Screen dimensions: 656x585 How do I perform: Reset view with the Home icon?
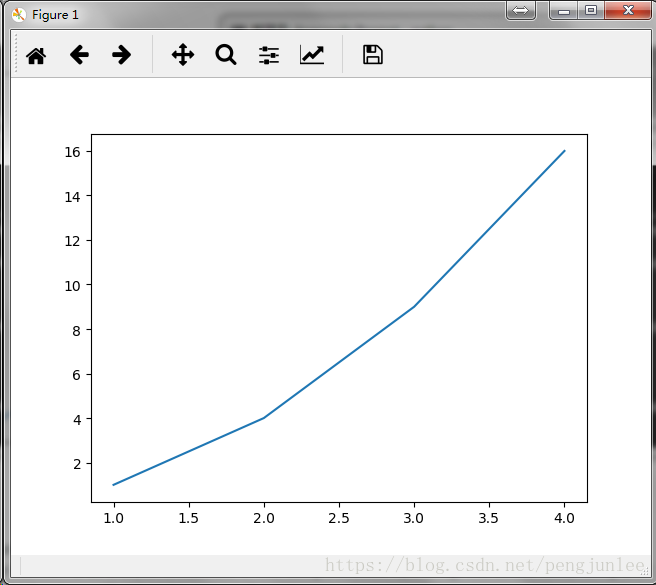pyautogui.click(x=36, y=55)
